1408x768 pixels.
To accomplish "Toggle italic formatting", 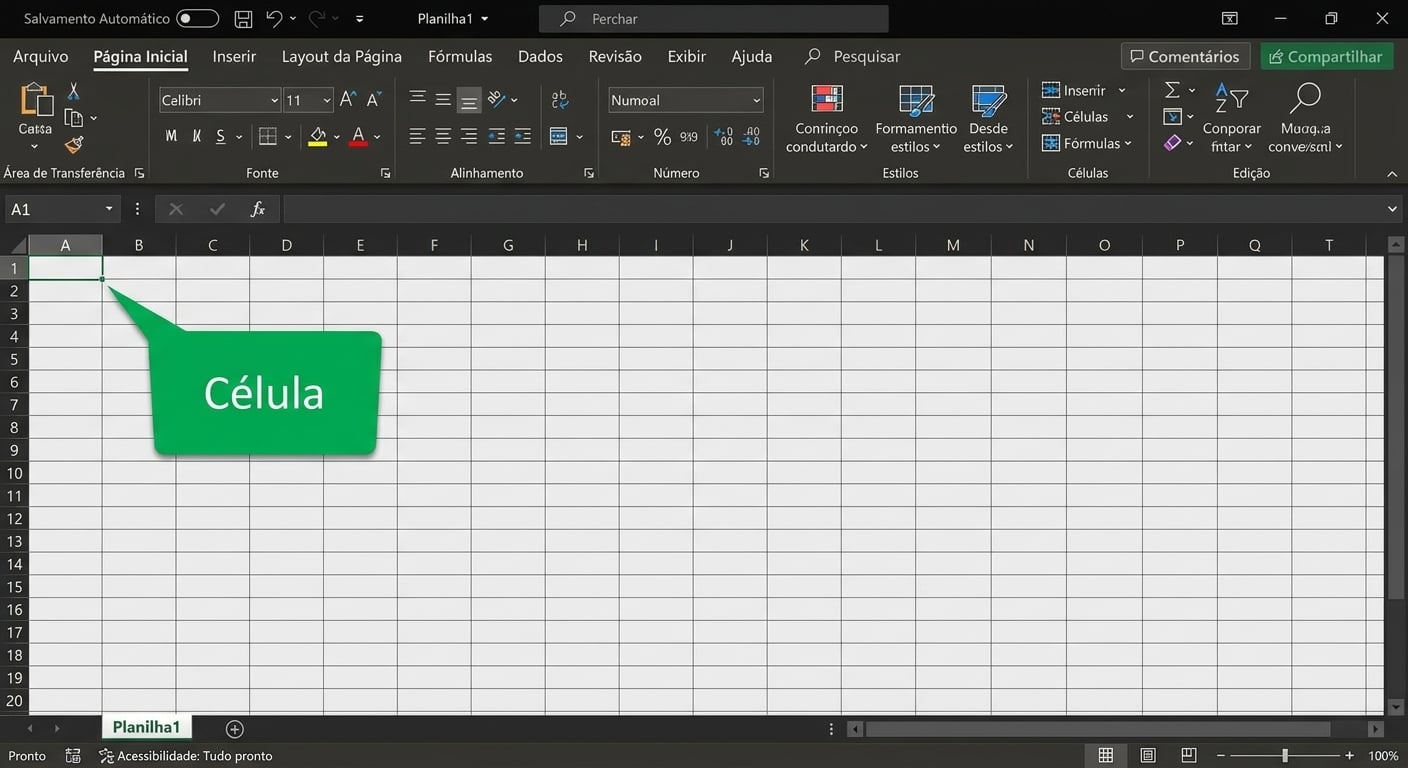I will point(196,136).
